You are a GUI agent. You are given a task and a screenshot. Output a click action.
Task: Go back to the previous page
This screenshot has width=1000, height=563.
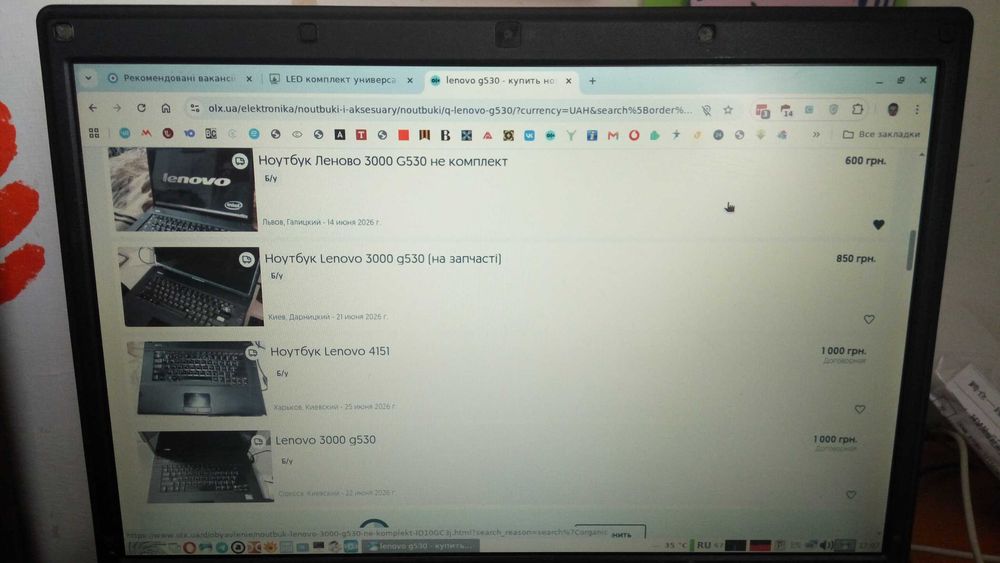[x=93, y=108]
